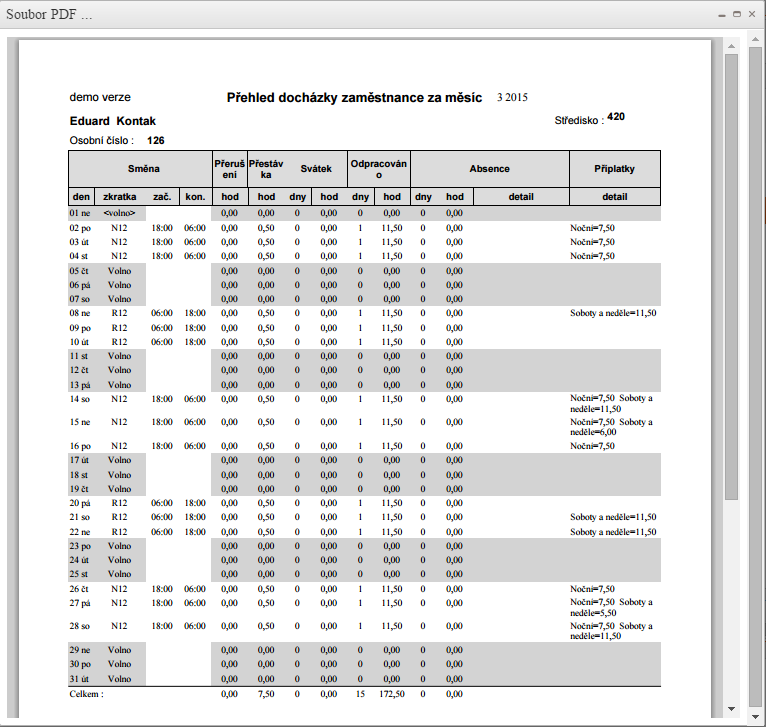Click the report title 'Přehled docházky zaměstnance za měsíc'
The width and height of the screenshot is (766, 727).
click(x=354, y=98)
